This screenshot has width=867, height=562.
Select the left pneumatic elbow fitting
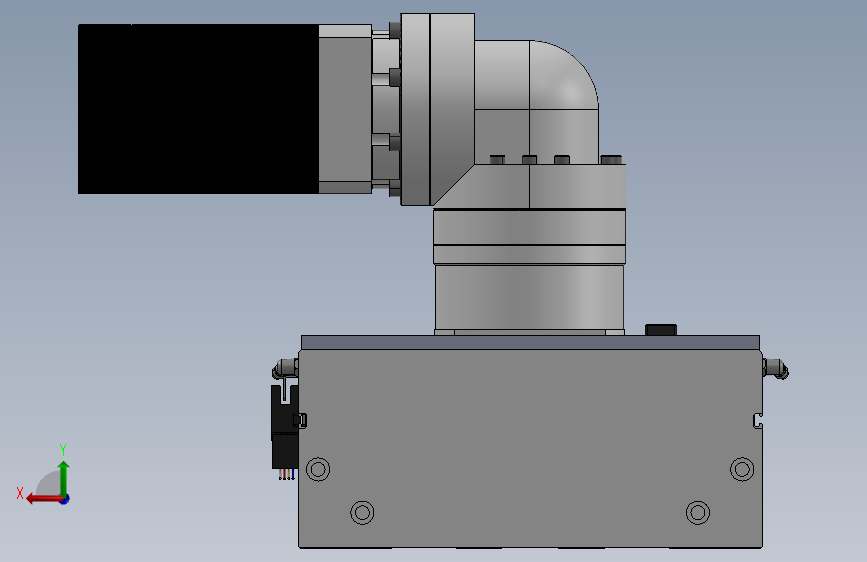click(x=285, y=368)
